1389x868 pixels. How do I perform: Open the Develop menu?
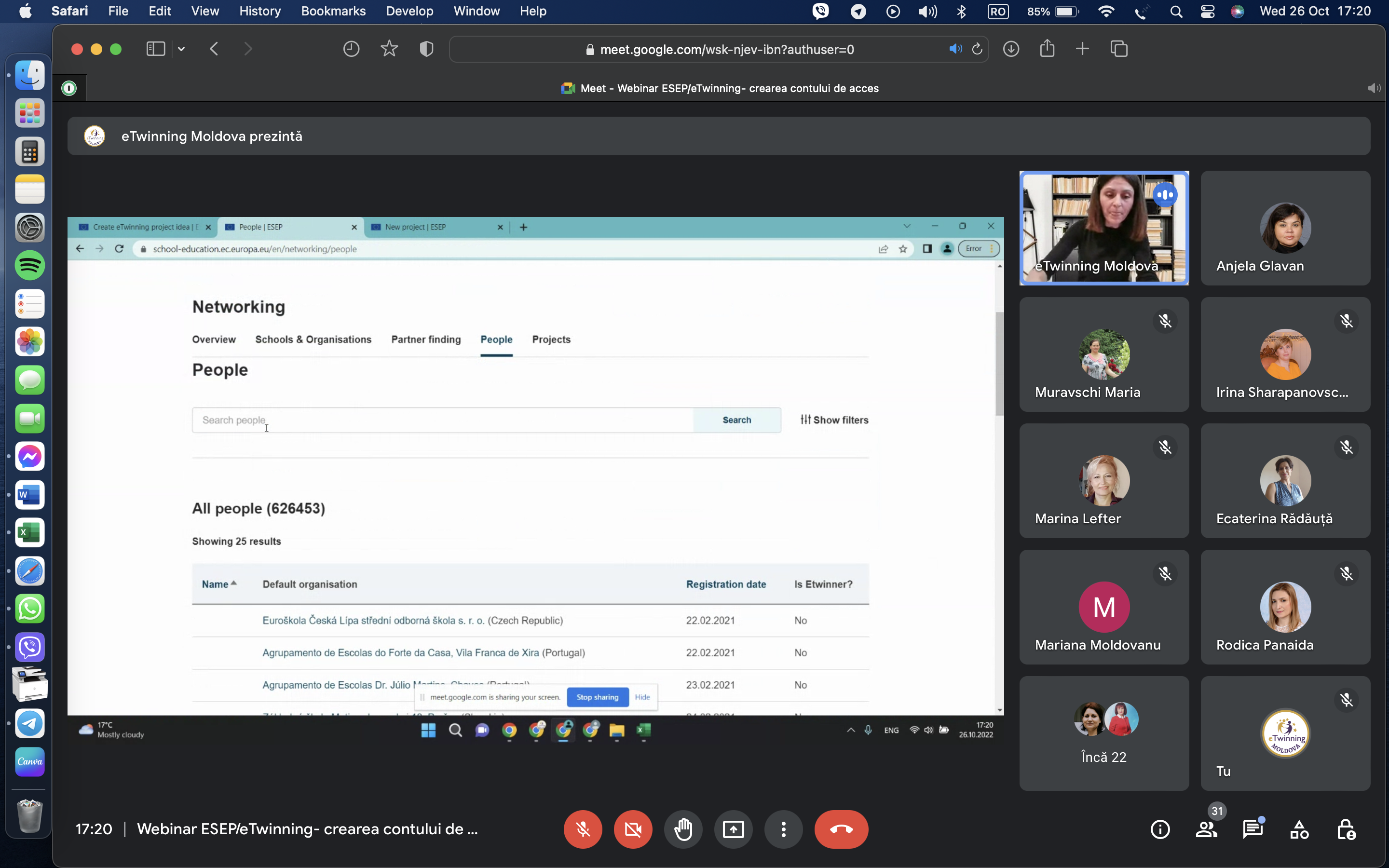[x=410, y=11]
